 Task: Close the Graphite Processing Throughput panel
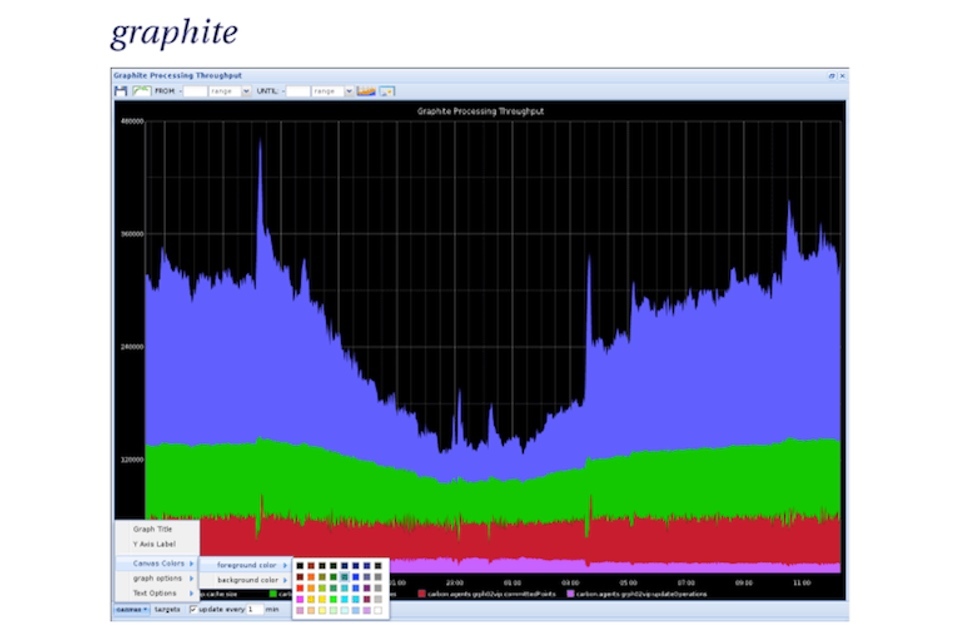842,76
